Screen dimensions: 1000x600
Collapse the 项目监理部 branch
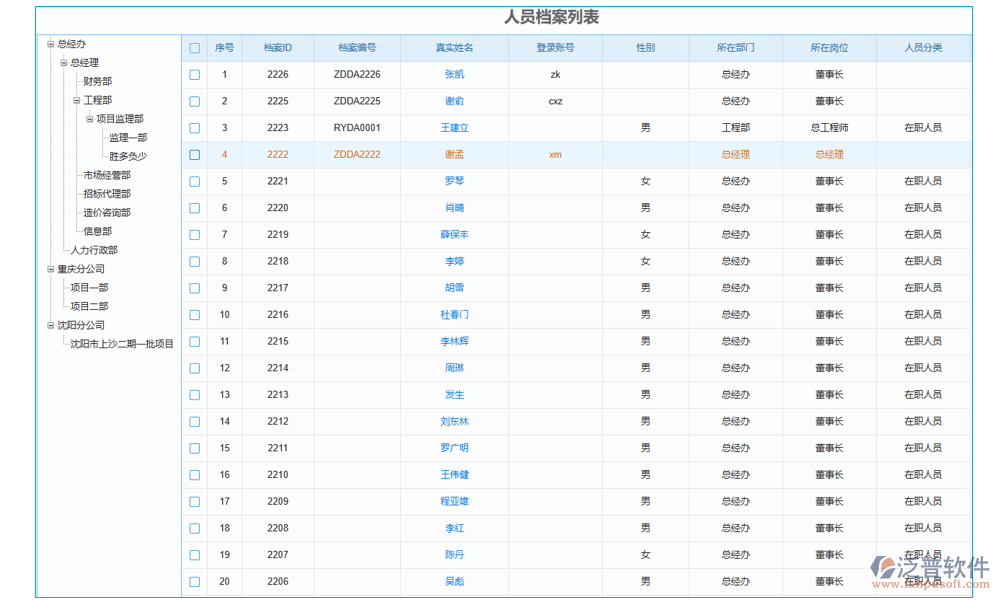(x=89, y=118)
